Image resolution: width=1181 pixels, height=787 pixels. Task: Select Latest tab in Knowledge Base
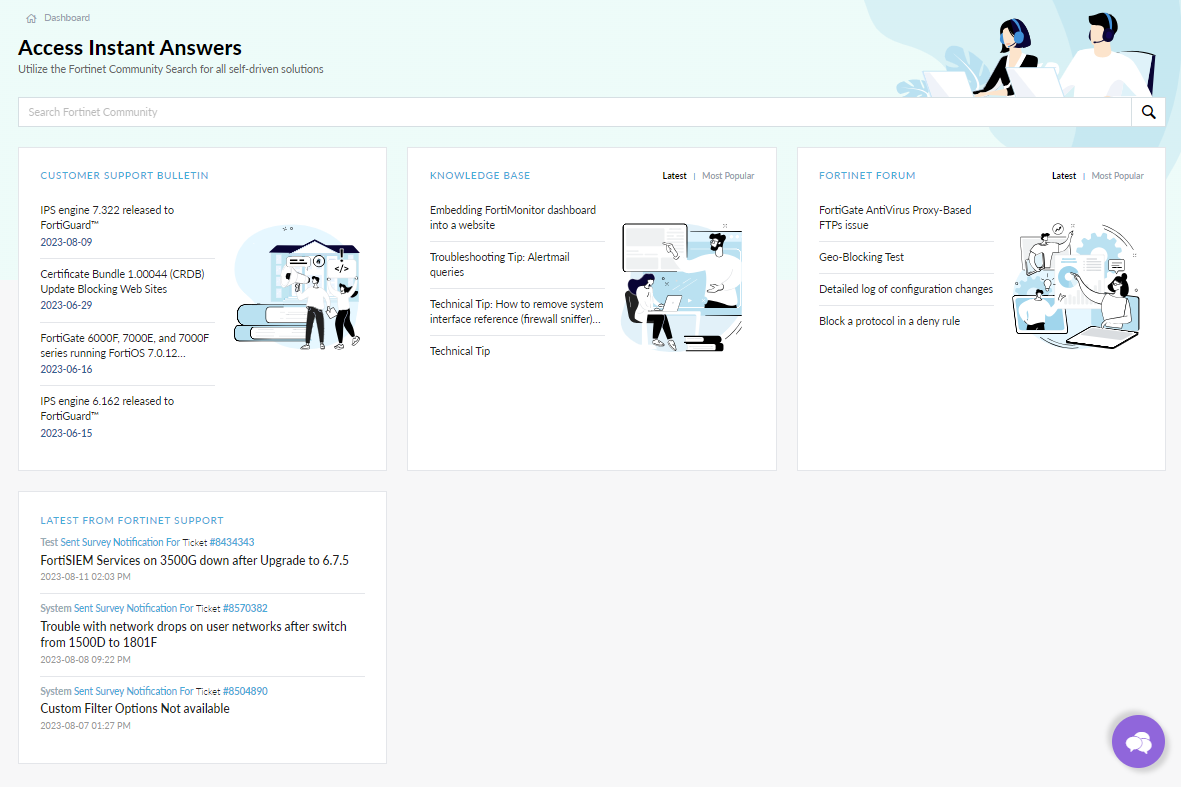coord(674,175)
